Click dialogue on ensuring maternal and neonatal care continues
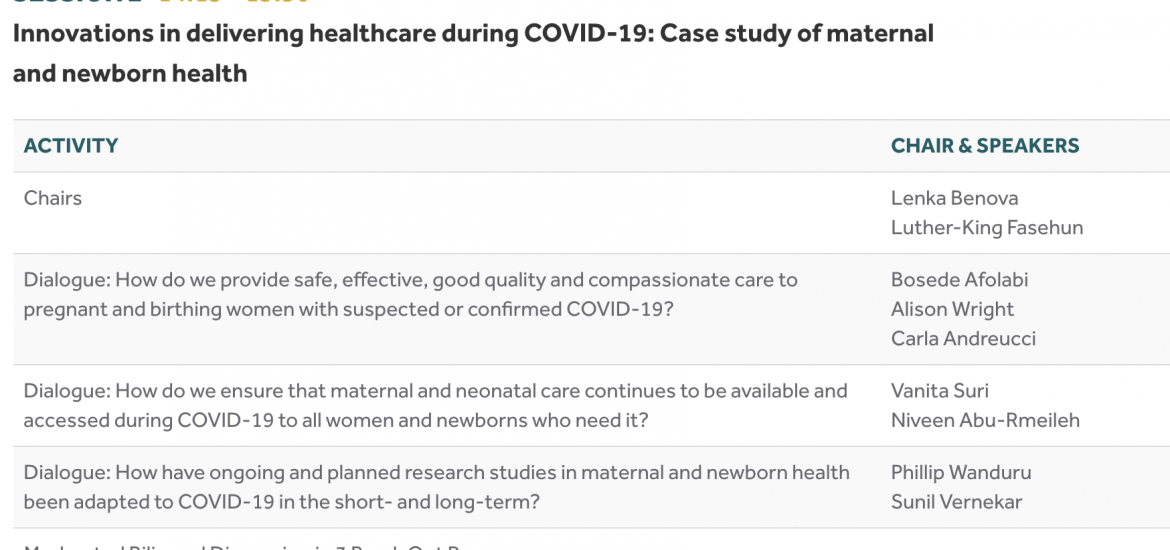Image resolution: width=1170 pixels, height=550 pixels. pos(436,405)
